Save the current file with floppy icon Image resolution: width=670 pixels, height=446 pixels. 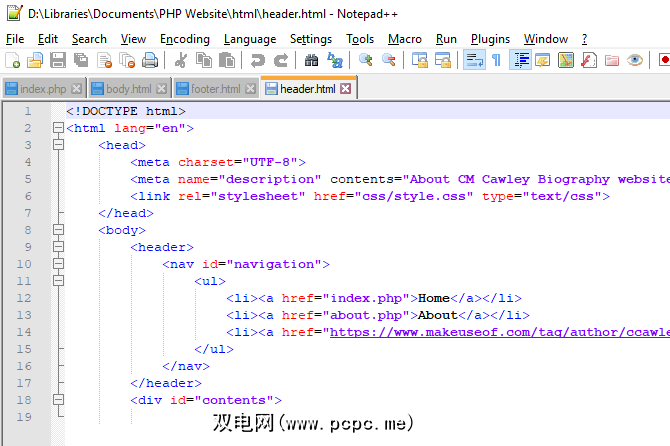(58, 60)
